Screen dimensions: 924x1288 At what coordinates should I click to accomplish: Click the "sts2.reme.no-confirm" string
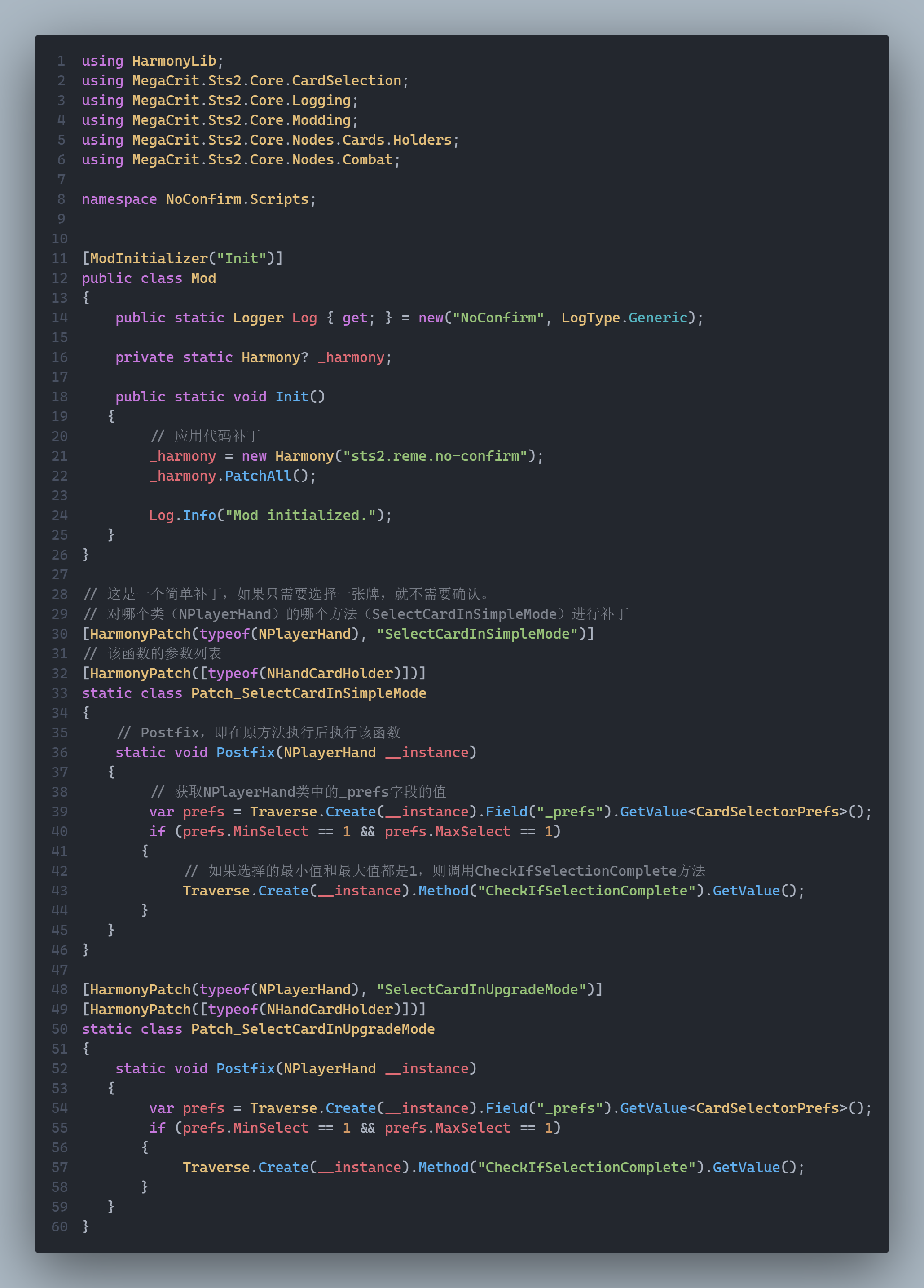(x=435, y=456)
